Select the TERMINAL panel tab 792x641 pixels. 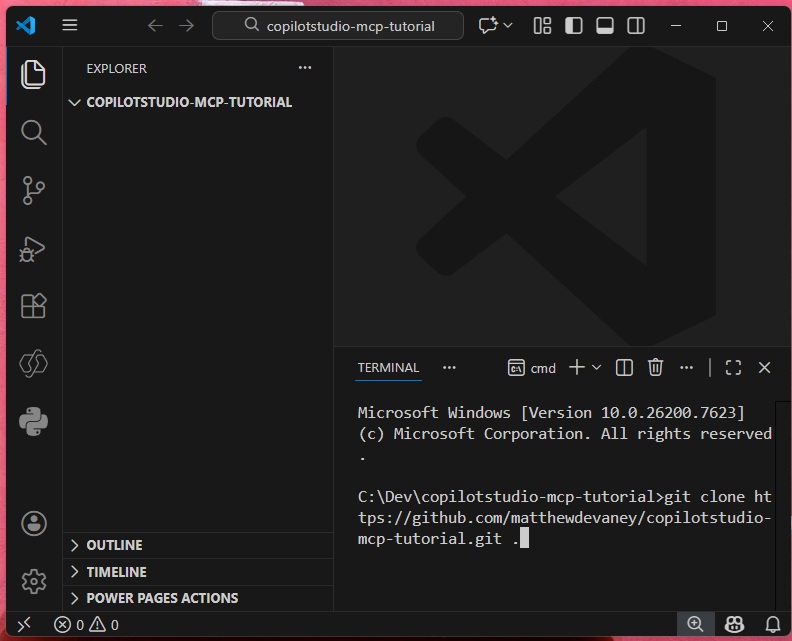coord(388,368)
